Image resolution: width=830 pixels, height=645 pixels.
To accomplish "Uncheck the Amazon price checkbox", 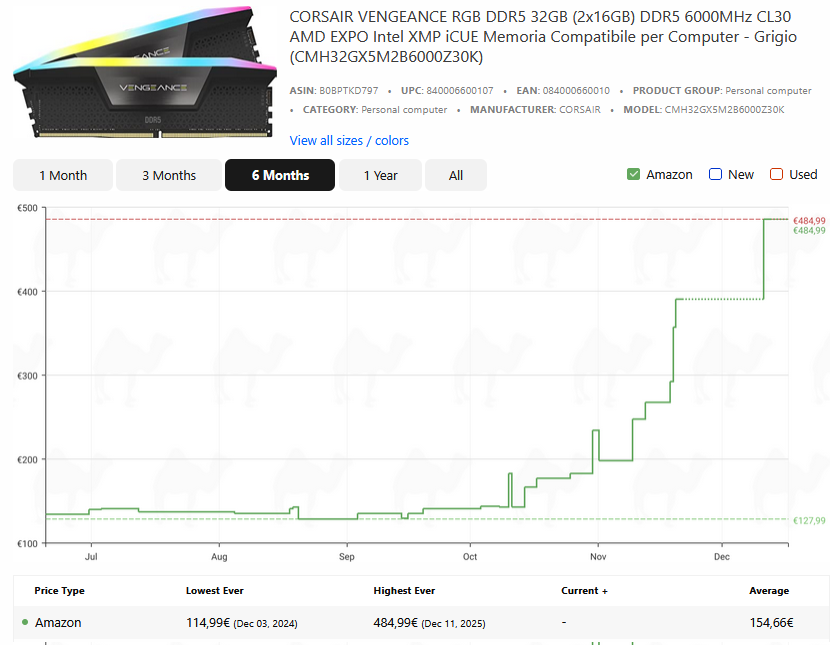I will pyautogui.click(x=633, y=174).
